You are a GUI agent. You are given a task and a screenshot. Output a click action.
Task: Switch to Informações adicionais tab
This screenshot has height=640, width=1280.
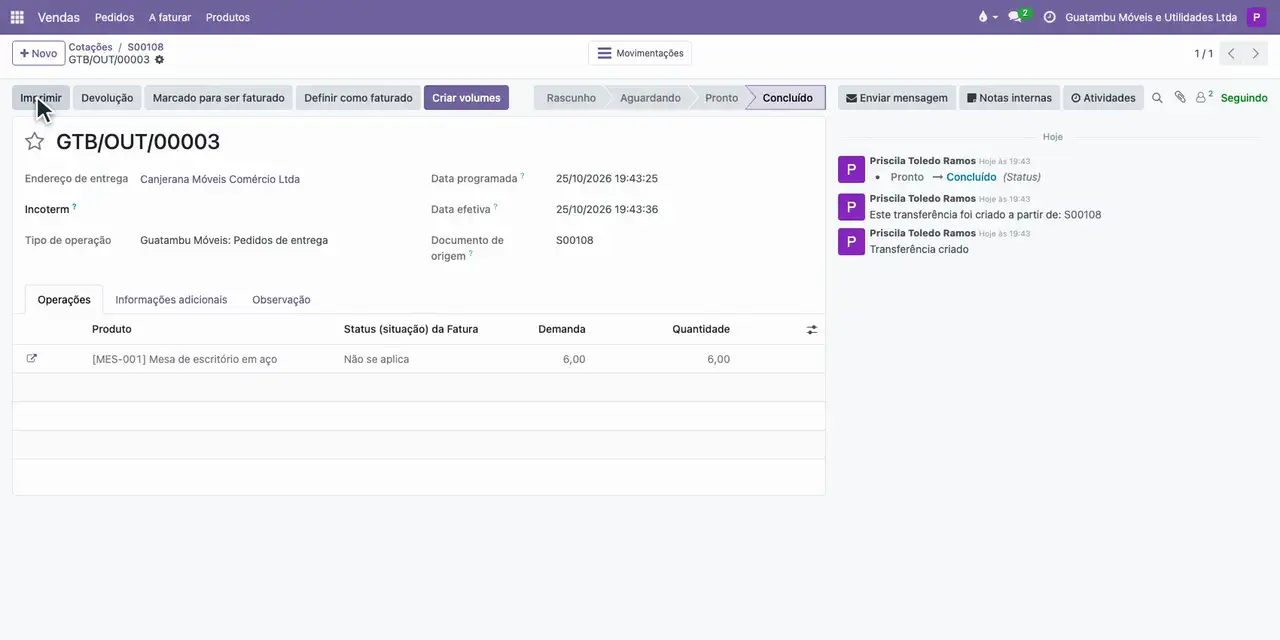171,299
